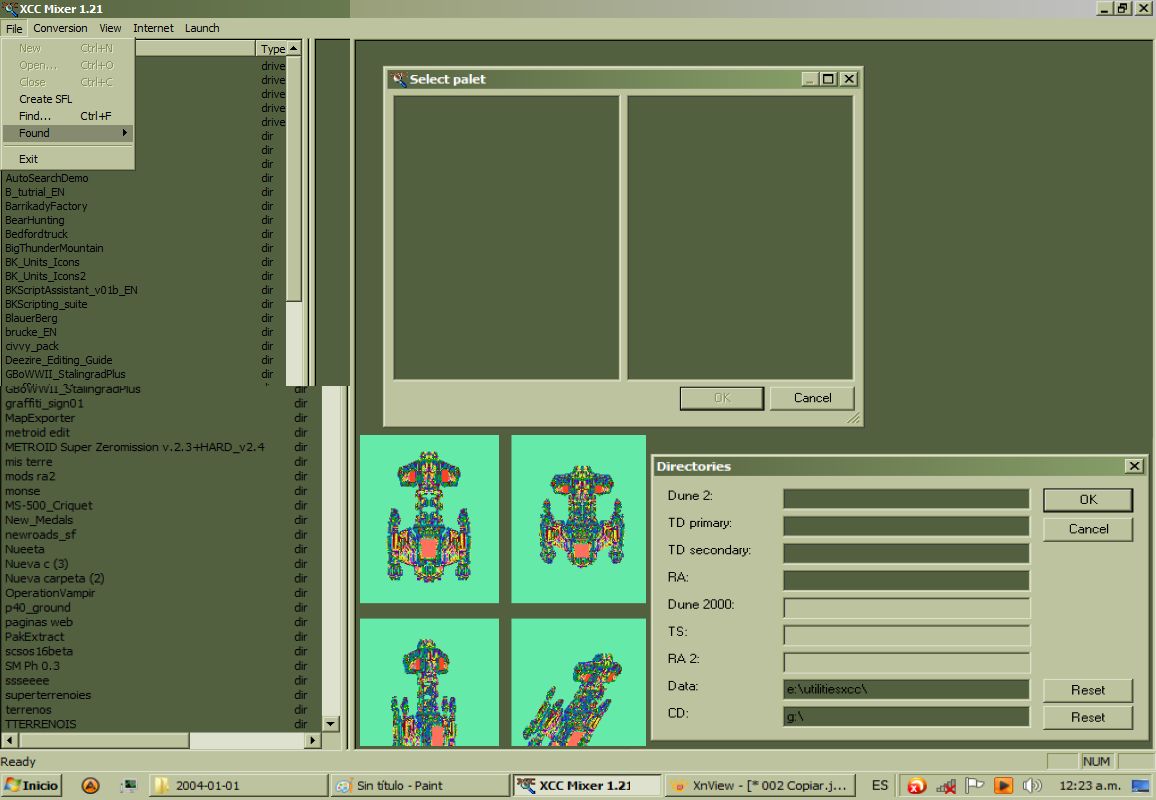Select the BarrikadyFactory directory
Viewport: 1156px width, 800px height.
(x=46, y=206)
